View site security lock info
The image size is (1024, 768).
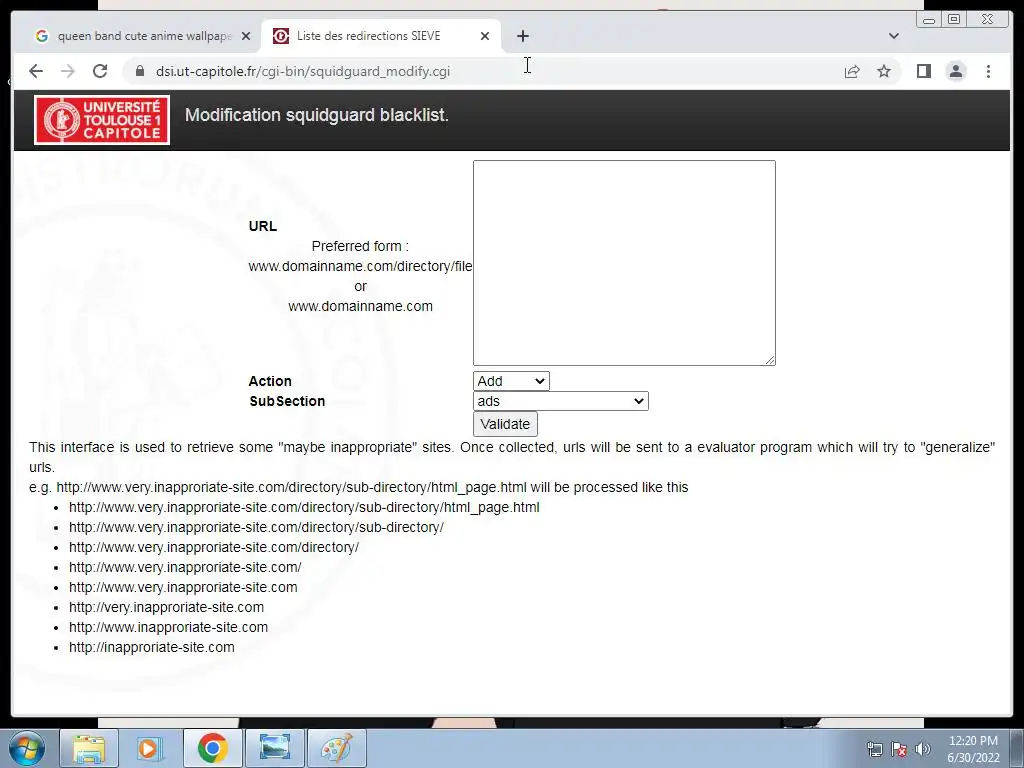[x=139, y=71]
